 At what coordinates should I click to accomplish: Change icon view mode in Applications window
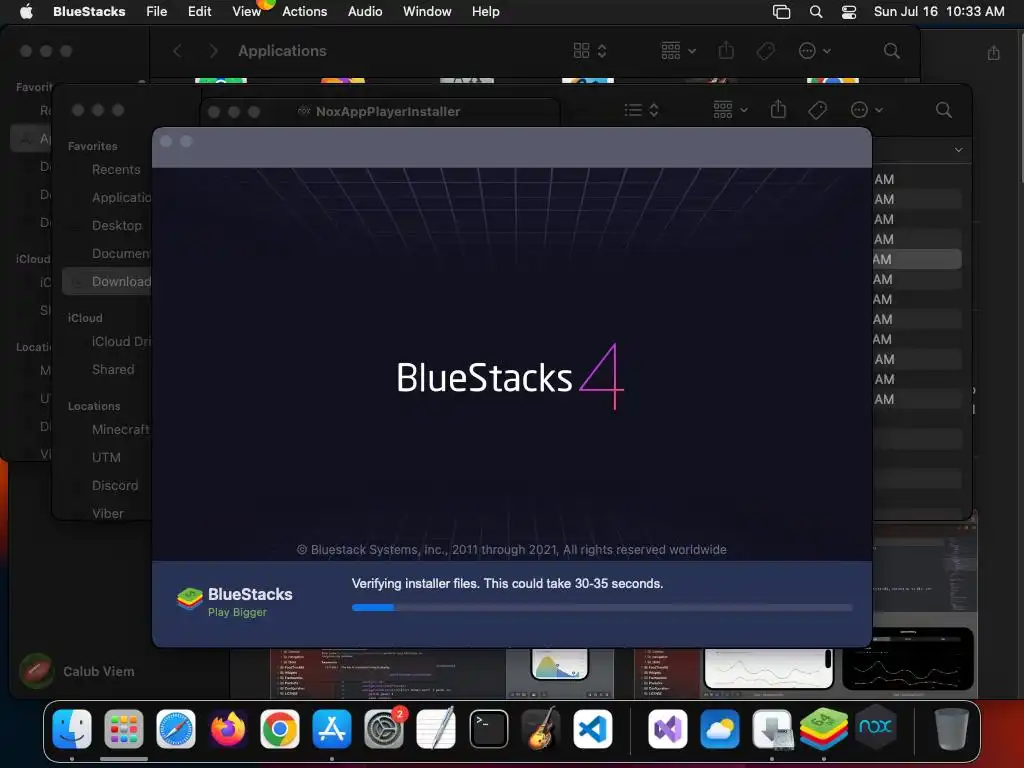point(590,51)
